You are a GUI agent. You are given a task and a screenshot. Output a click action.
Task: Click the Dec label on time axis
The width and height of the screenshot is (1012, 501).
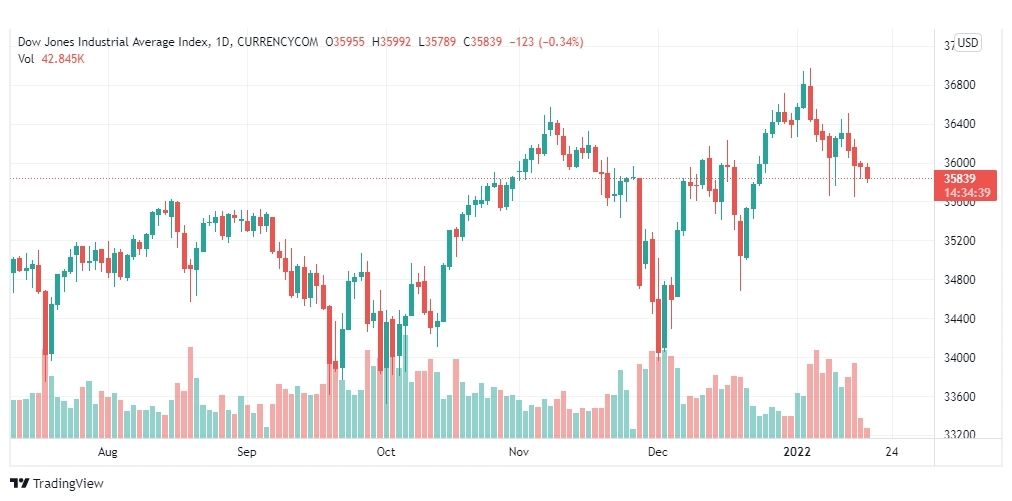tap(658, 452)
